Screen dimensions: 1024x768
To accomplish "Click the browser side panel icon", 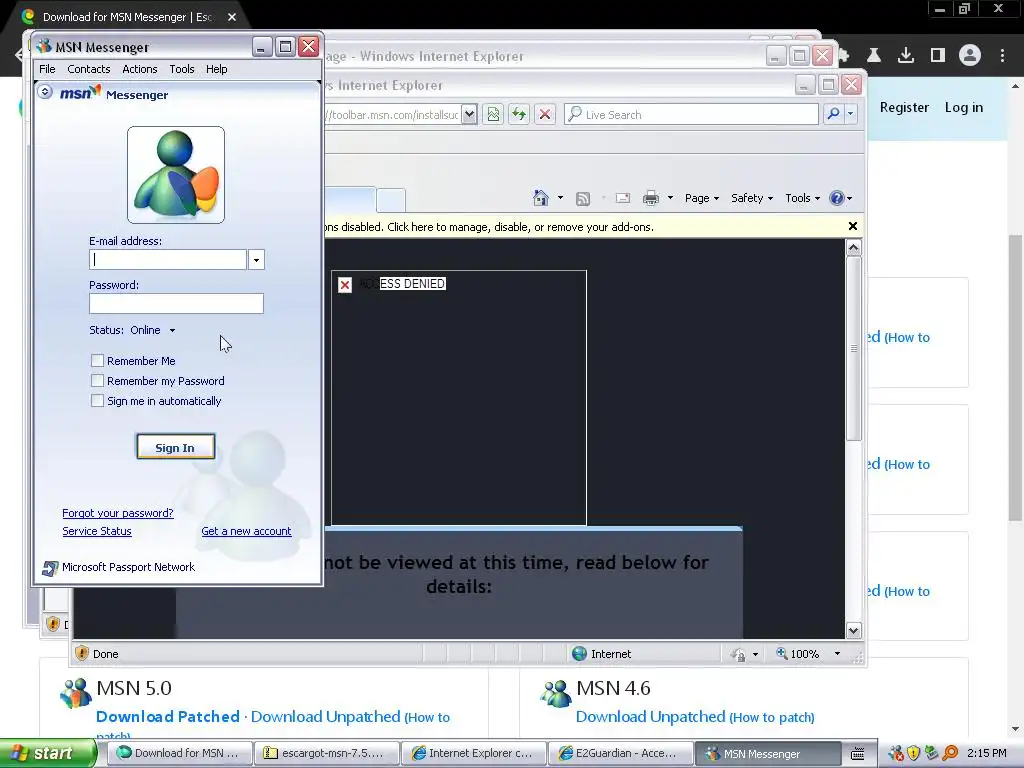I will pyautogui.click(x=938, y=56).
